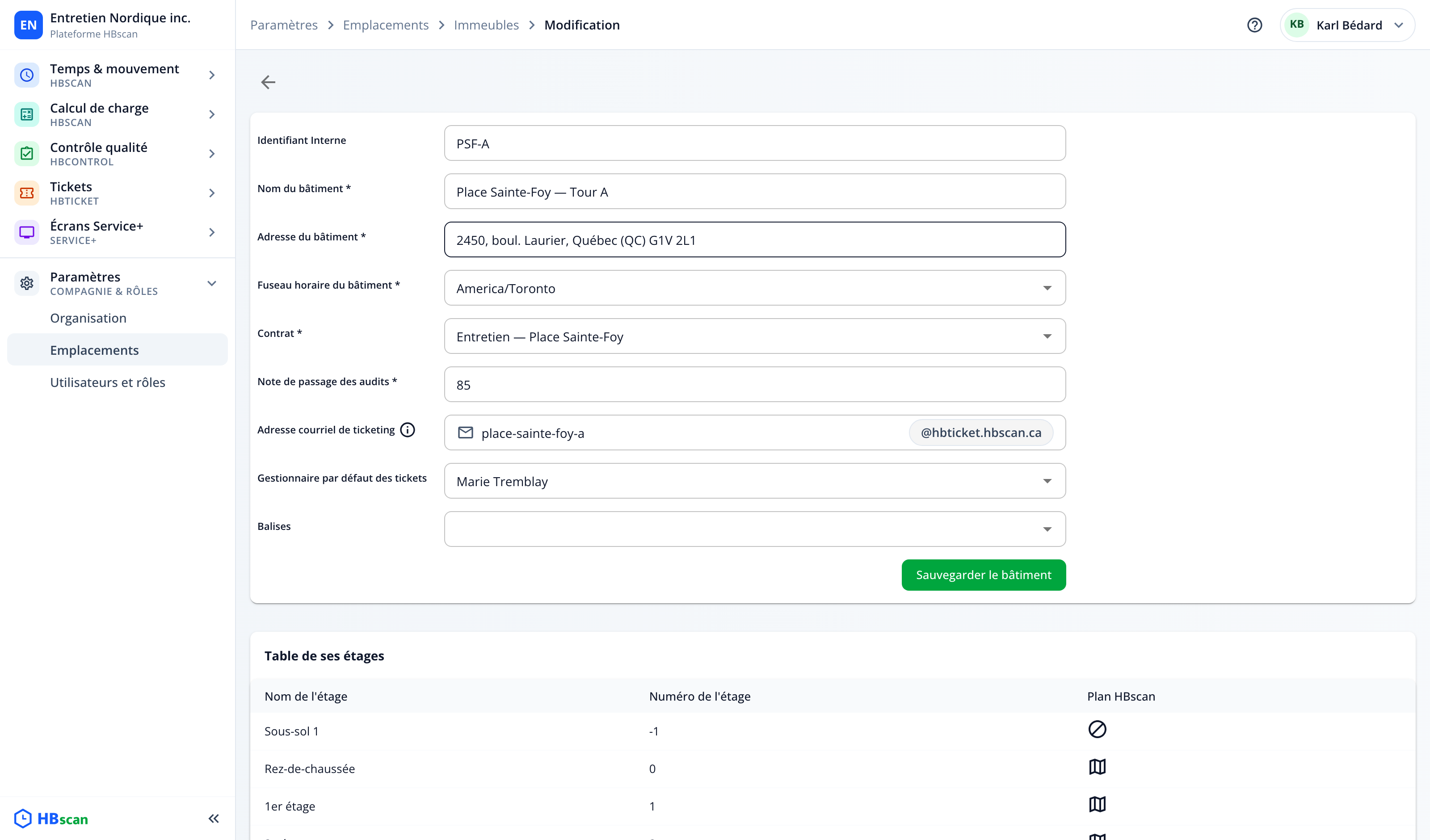Viewport: 1430px width, 840px height.
Task: Open the map plan for Rez-de-chaussée
Action: pyautogui.click(x=1097, y=767)
